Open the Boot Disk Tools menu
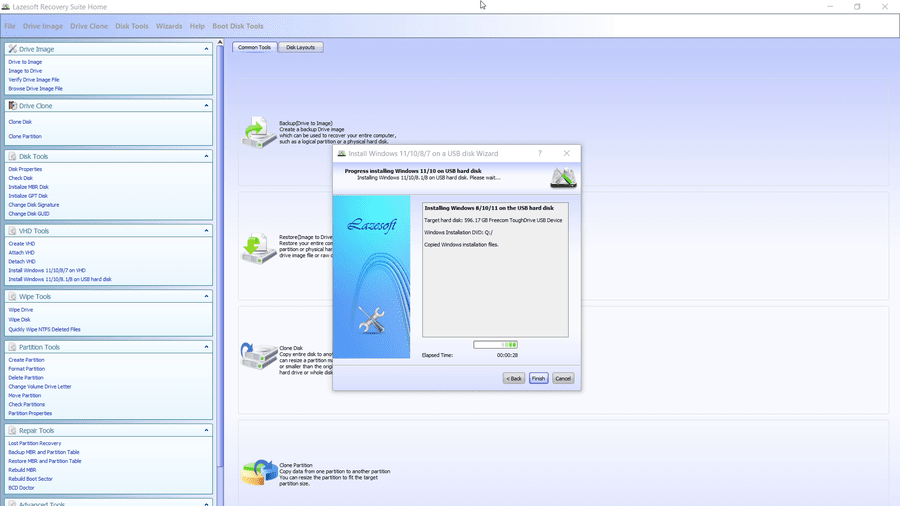900x506 pixels. coord(238,26)
